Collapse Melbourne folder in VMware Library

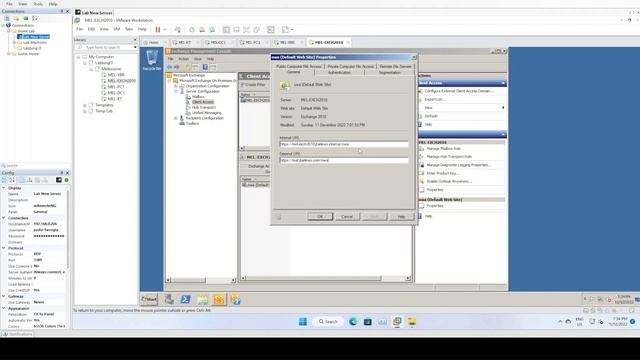coord(91,69)
